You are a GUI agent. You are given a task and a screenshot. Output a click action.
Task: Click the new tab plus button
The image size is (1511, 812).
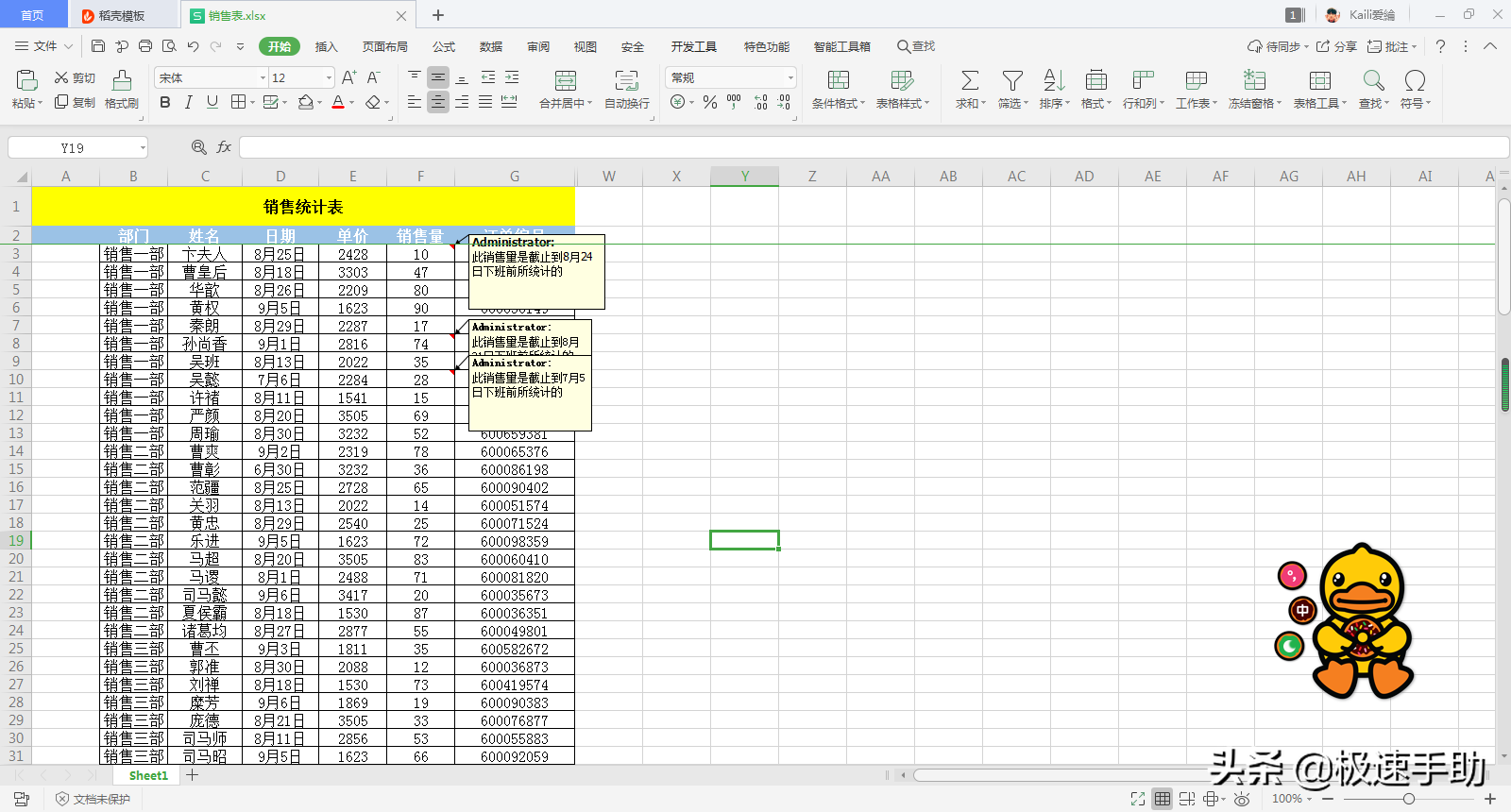pos(438,15)
